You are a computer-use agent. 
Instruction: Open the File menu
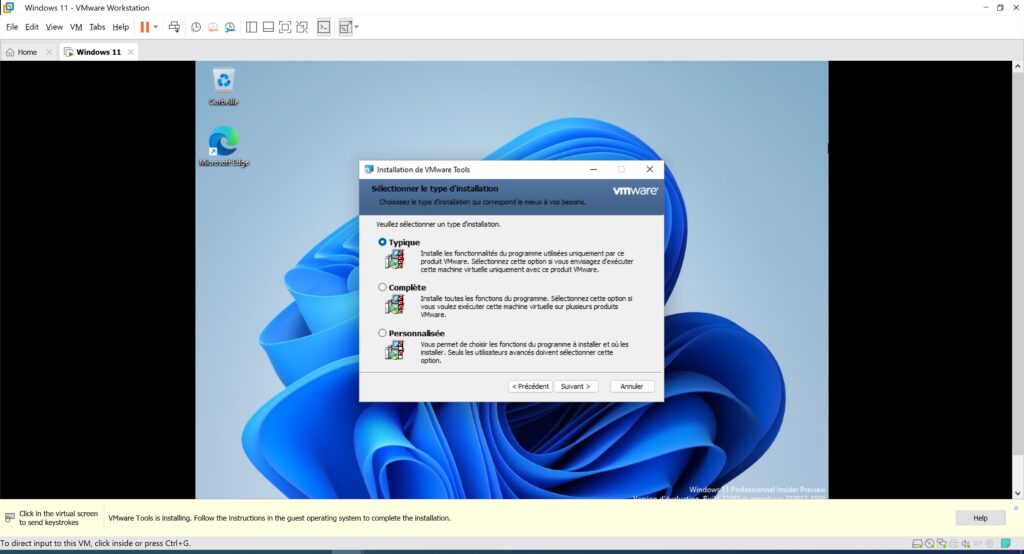(12, 27)
